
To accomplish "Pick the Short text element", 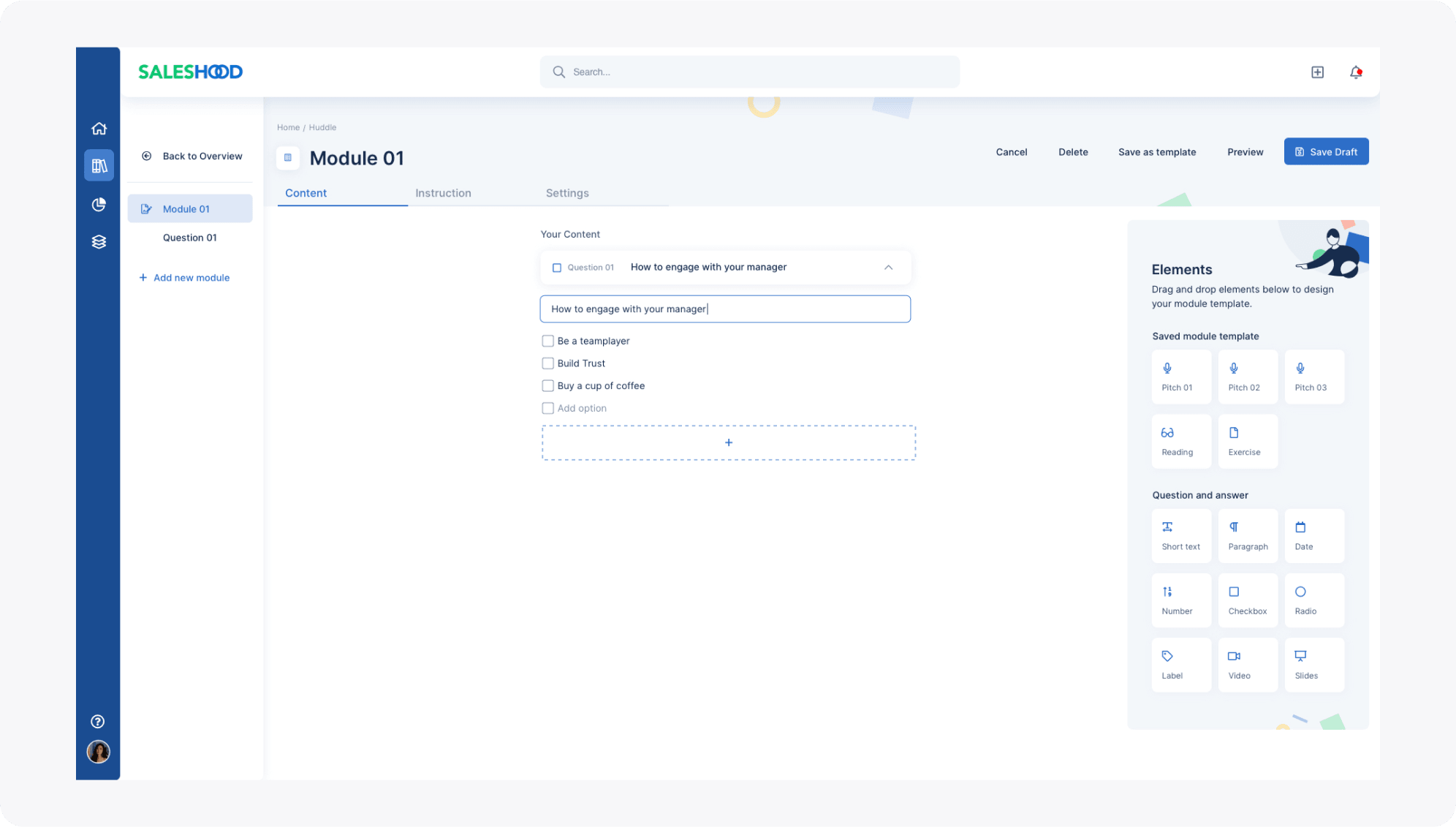I will pos(1181,535).
